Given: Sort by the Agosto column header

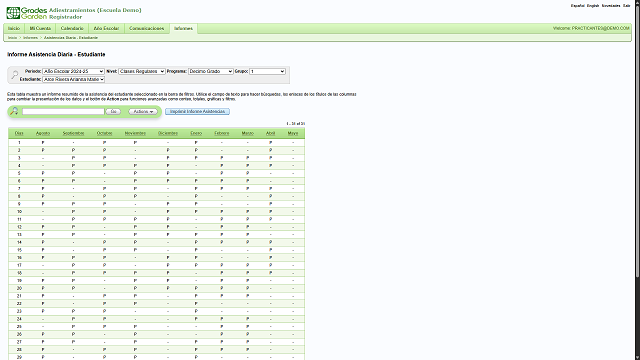Looking at the screenshot, I should click(x=43, y=133).
